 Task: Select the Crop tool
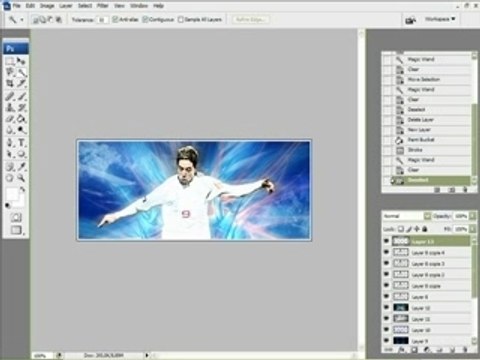10,83
